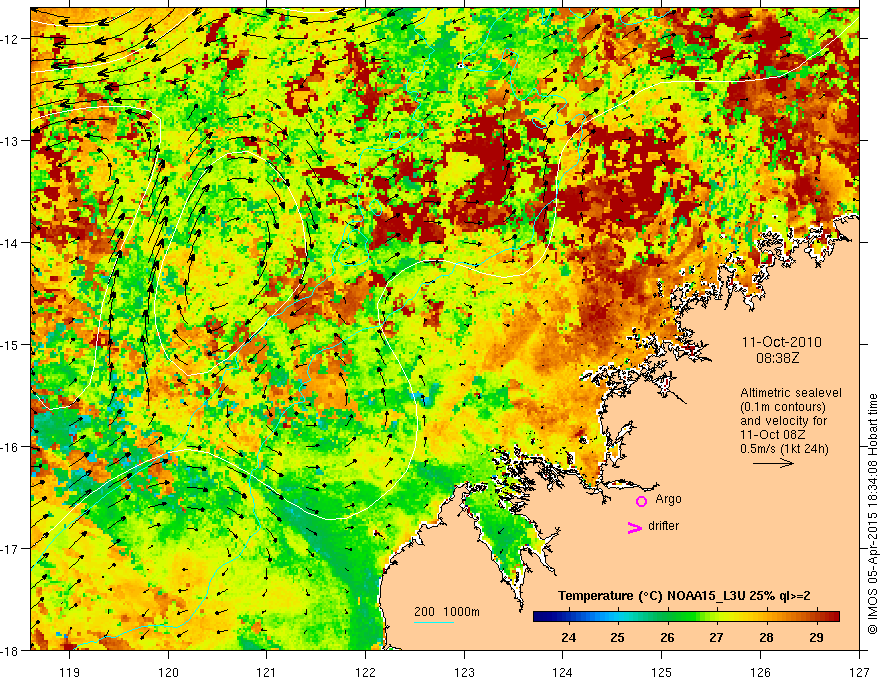Click longitude axis label 126

pos(760,672)
